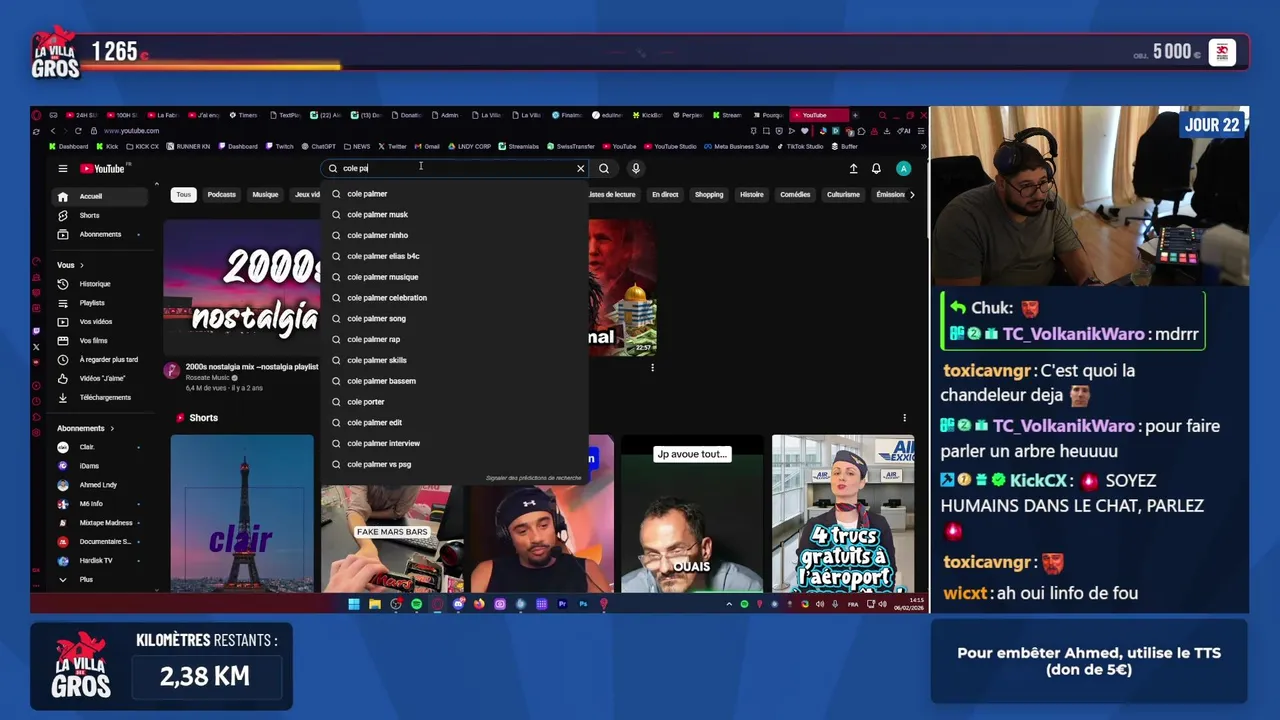This screenshot has height=720, width=1280.
Task: Open Abonnements in the top sidebar
Action: (x=100, y=234)
